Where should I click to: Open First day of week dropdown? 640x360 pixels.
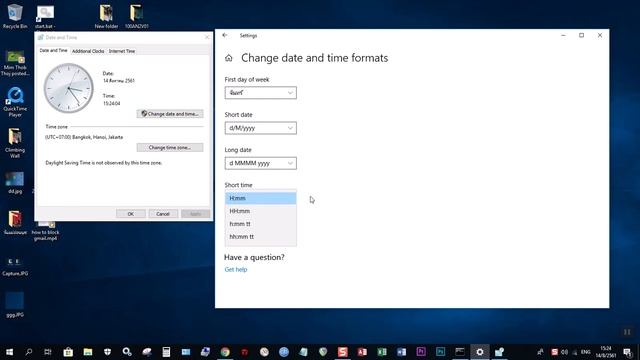260,93
